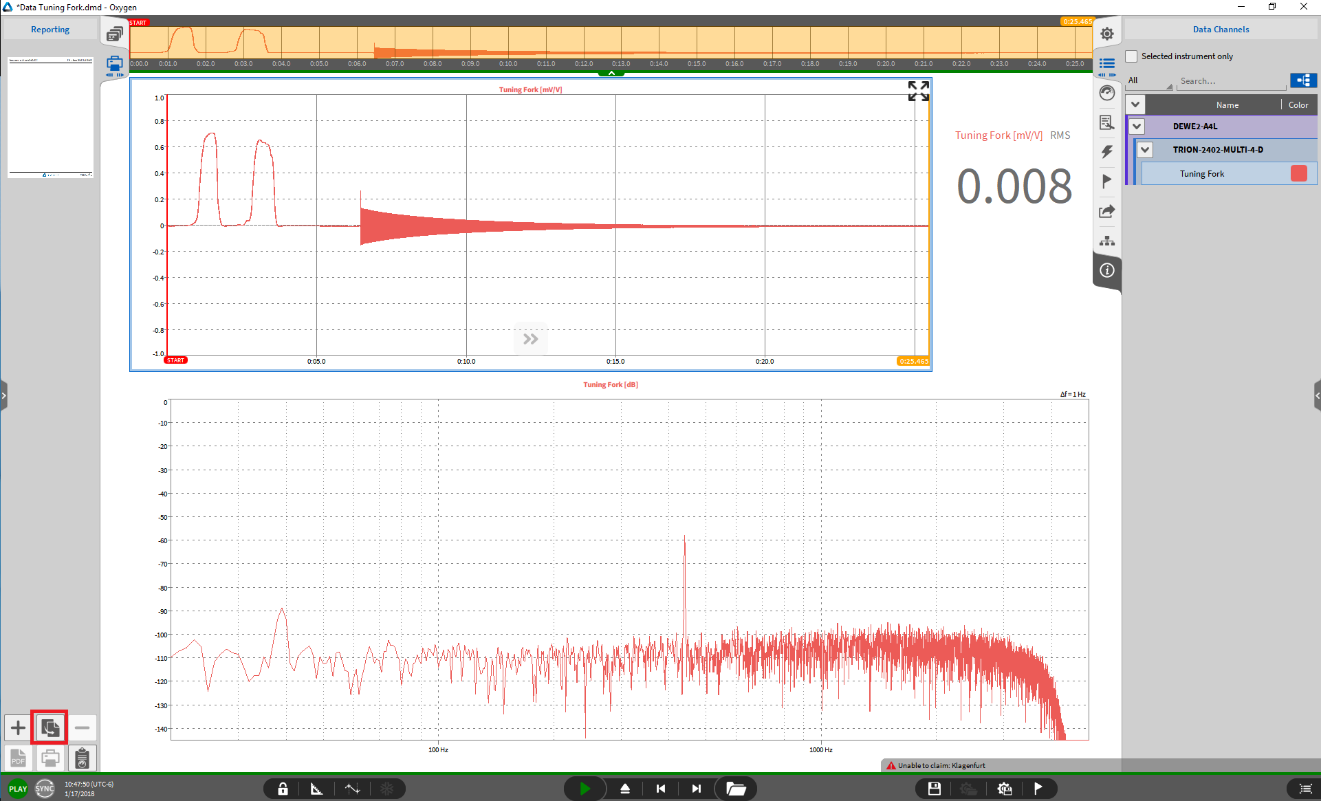
Task: Click the duplicate report page icon
Action: click(49, 728)
